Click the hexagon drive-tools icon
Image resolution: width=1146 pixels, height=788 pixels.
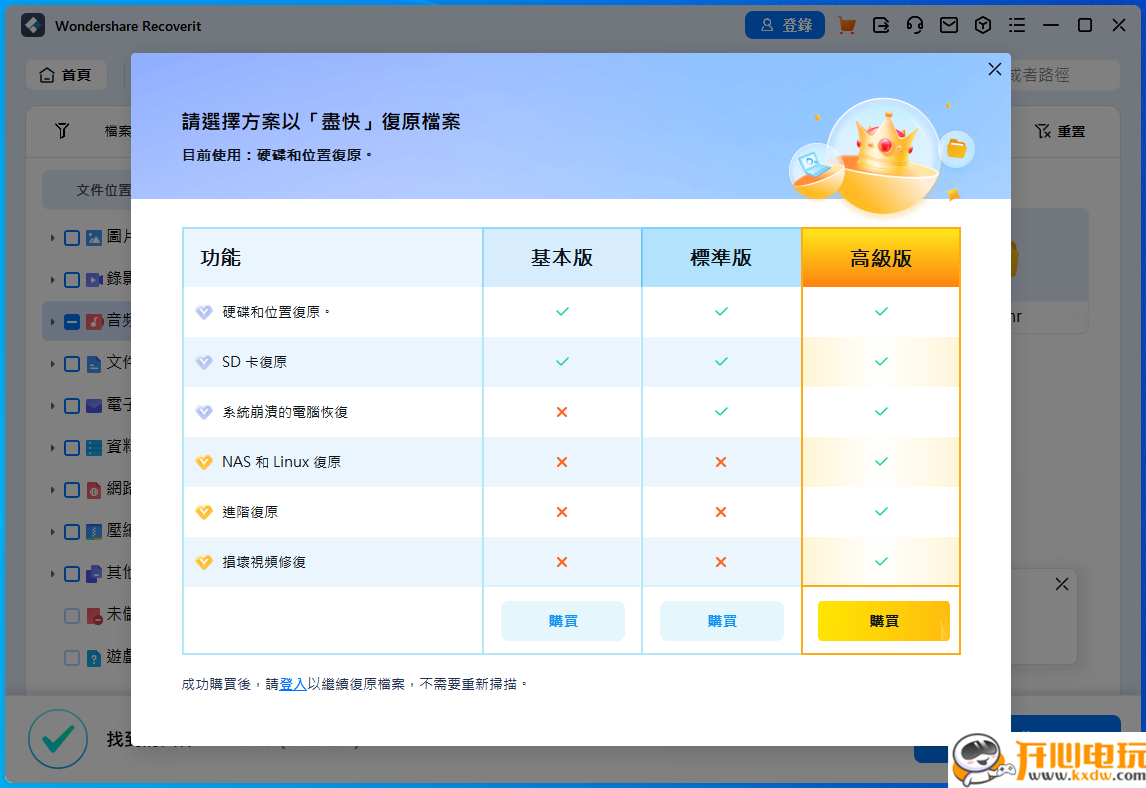pos(982,25)
